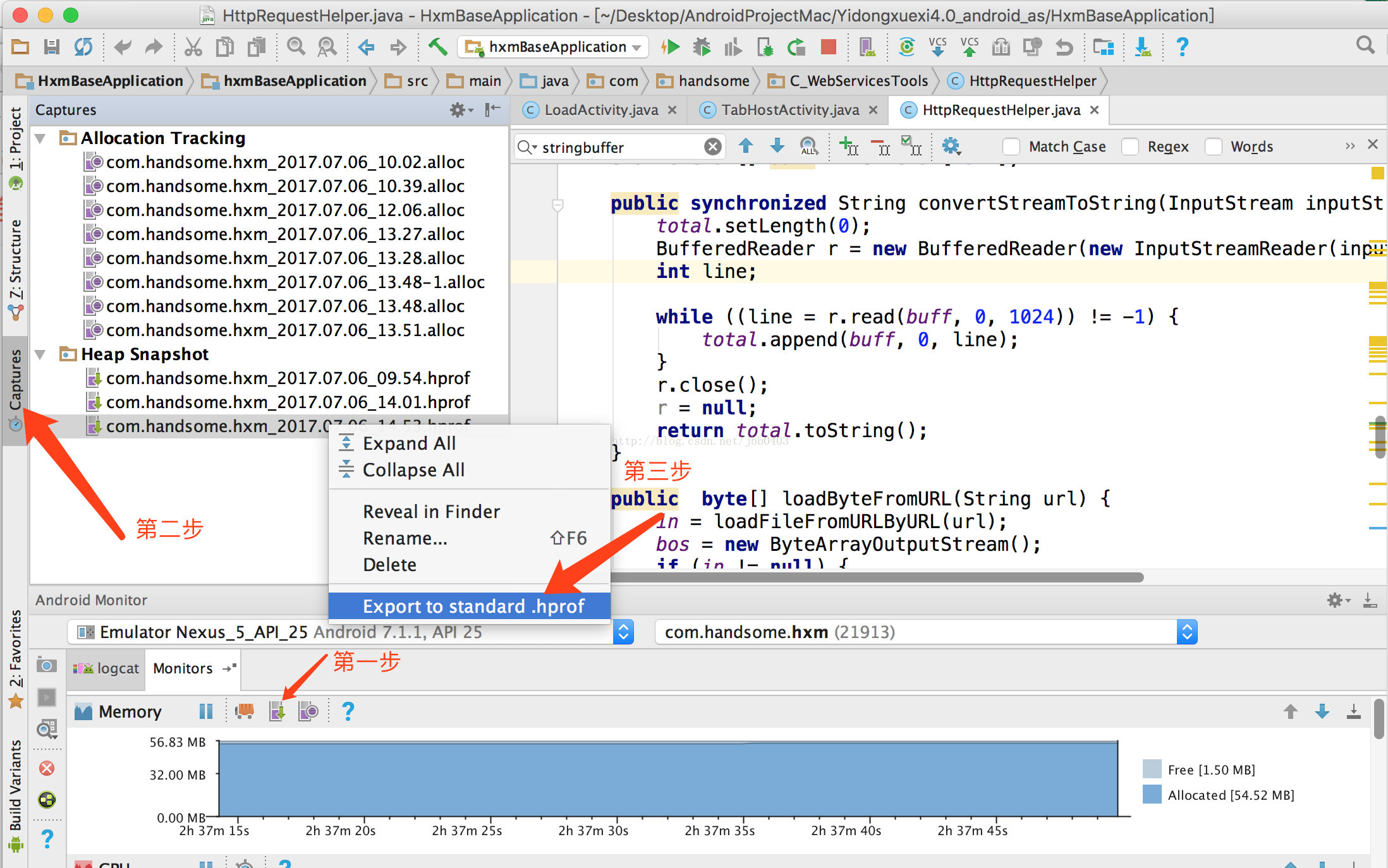Open the 1: Project tool window
1388x868 pixels.
pos(15,148)
